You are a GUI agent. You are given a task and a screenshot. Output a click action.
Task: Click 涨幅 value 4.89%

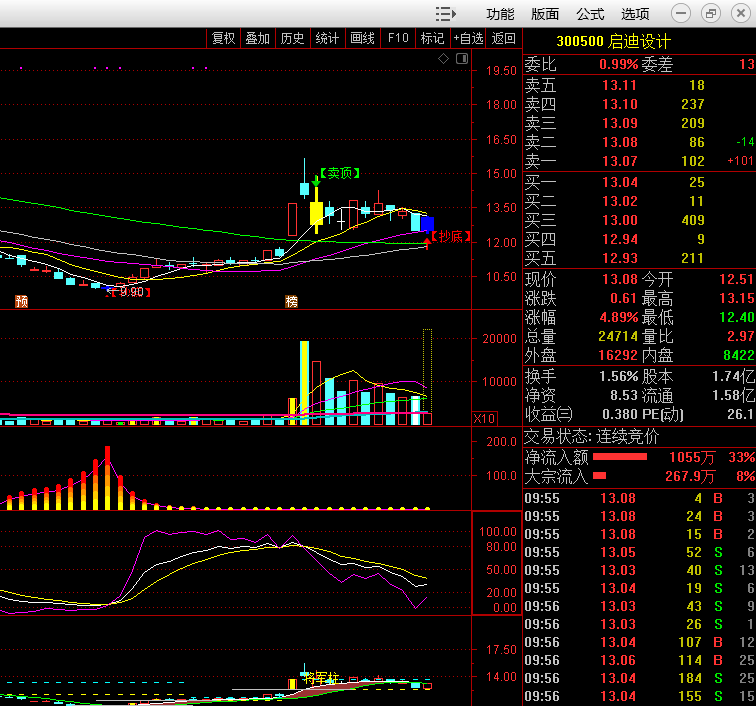619,317
